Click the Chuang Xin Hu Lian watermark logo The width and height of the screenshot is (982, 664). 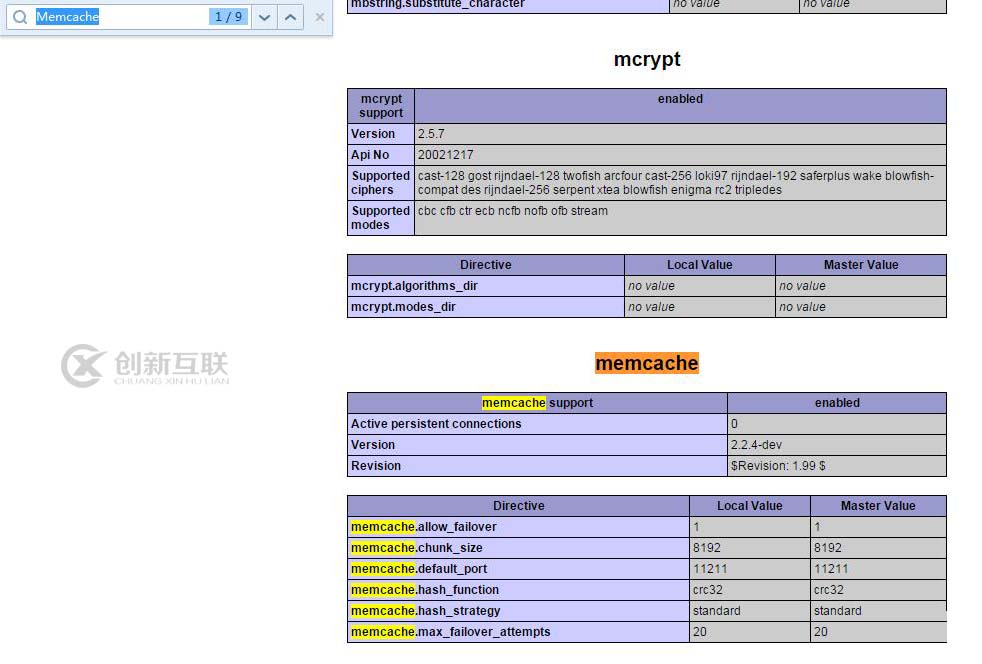point(145,366)
